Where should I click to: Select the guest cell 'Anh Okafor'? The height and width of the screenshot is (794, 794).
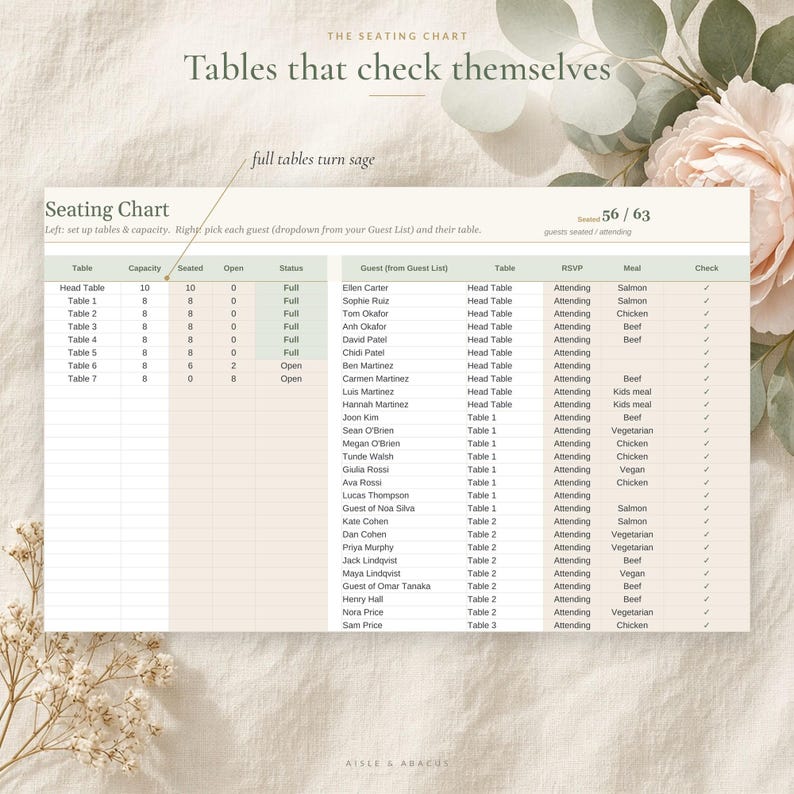pyautogui.click(x=404, y=327)
